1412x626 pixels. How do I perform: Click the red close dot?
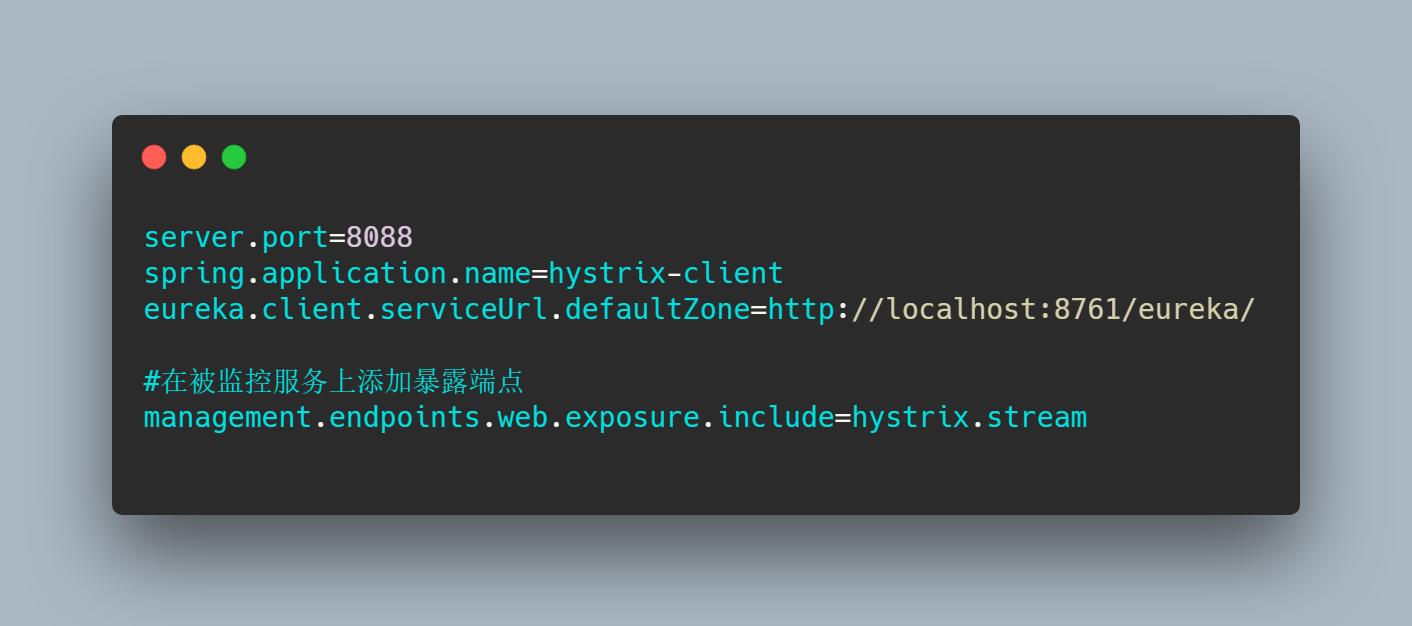[x=154, y=157]
